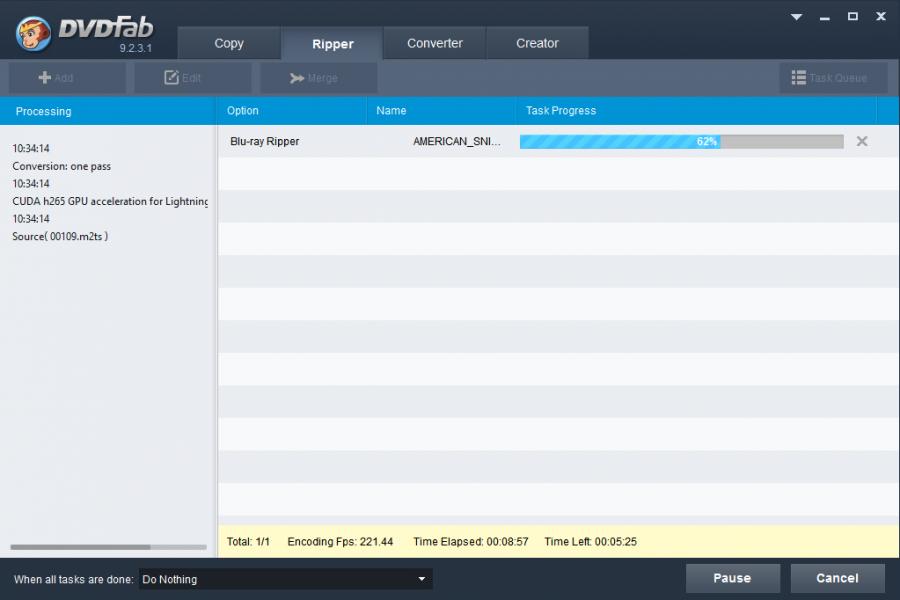
Task: Click the version number 9.2.3.1
Action: click(x=136, y=48)
